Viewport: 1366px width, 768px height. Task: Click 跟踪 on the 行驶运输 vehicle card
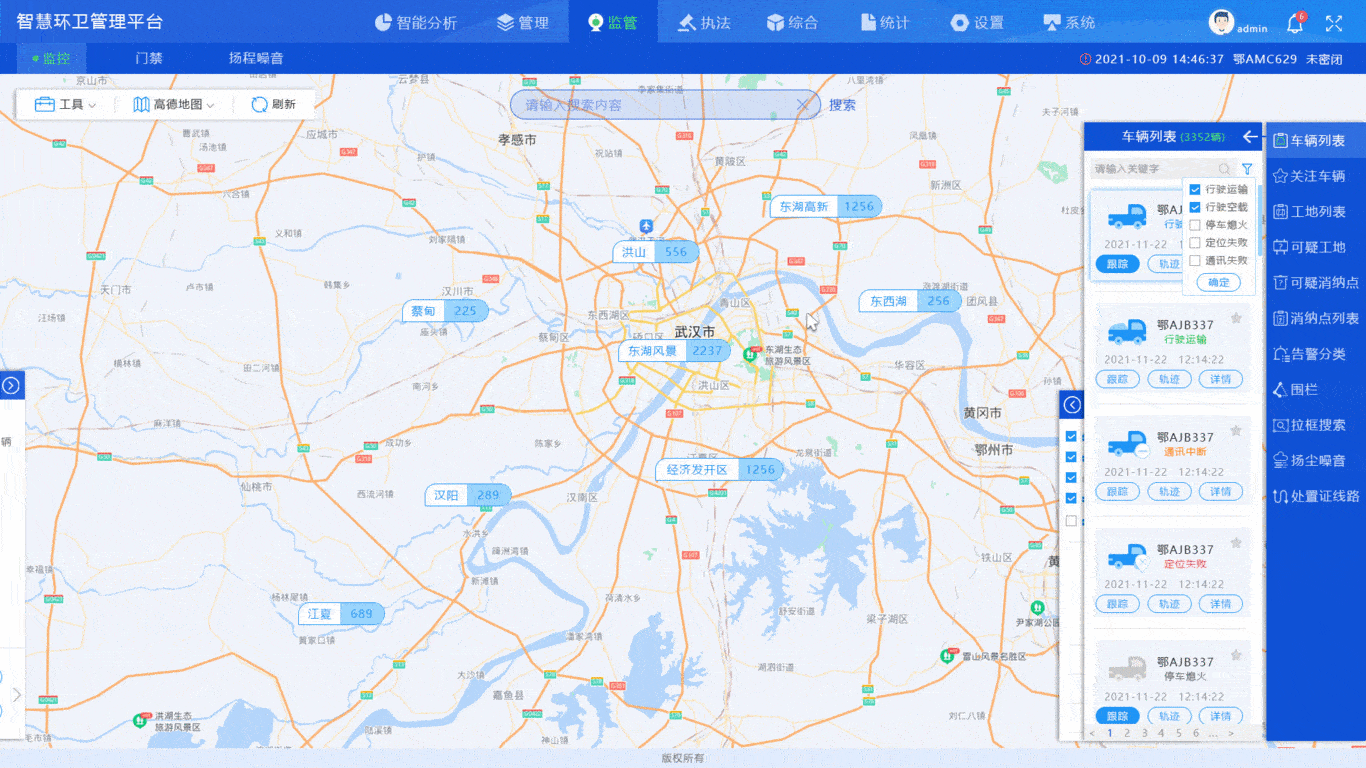[x=1117, y=379]
